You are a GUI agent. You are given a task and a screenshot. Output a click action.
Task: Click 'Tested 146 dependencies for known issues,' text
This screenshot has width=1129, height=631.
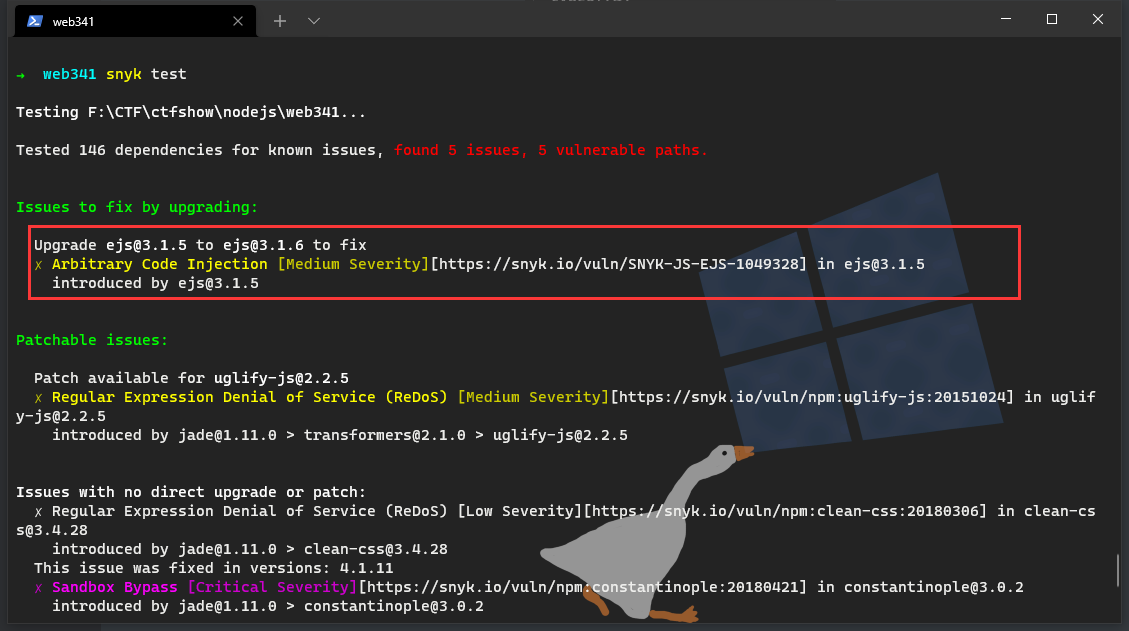point(200,150)
